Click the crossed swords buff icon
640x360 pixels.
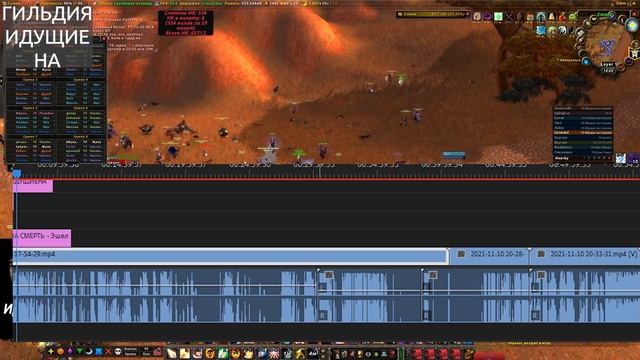click(x=509, y=16)
